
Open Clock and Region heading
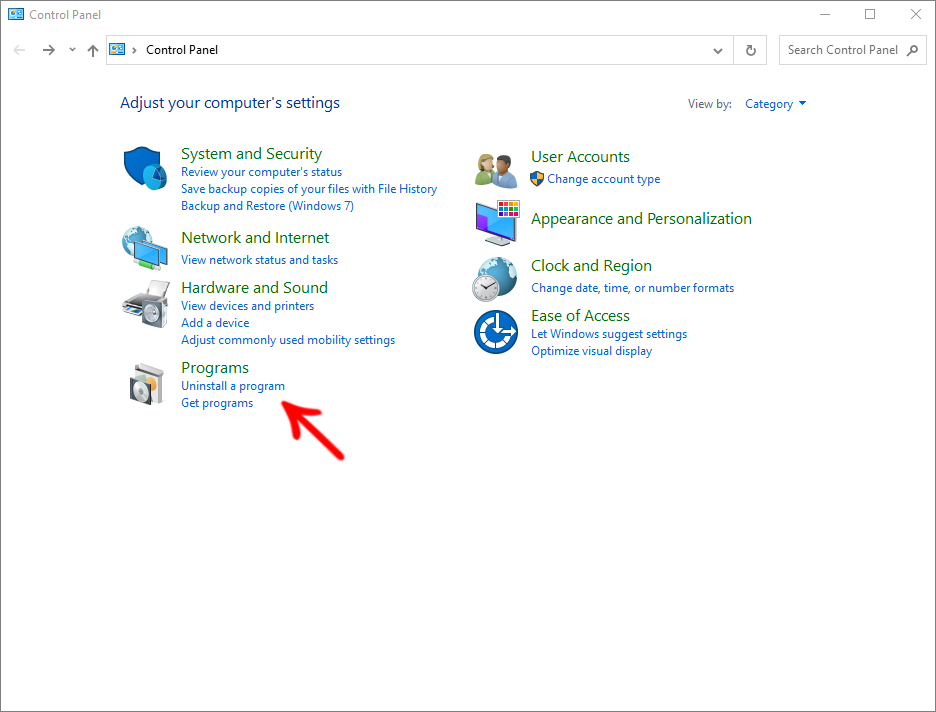point(592,266)
